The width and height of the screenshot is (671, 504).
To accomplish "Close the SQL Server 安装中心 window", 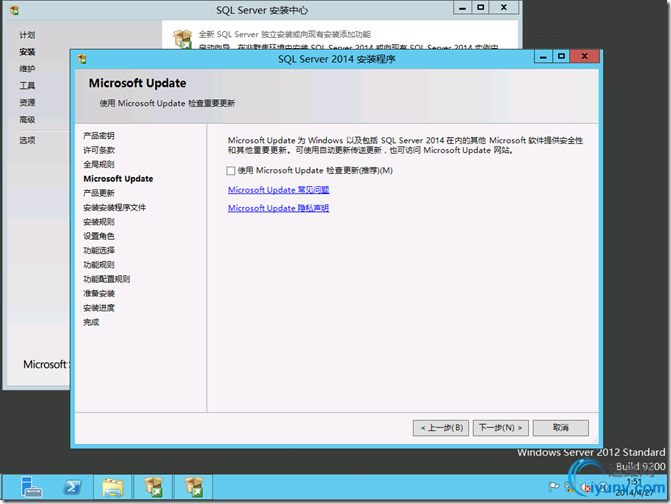I will click(504, 8).
